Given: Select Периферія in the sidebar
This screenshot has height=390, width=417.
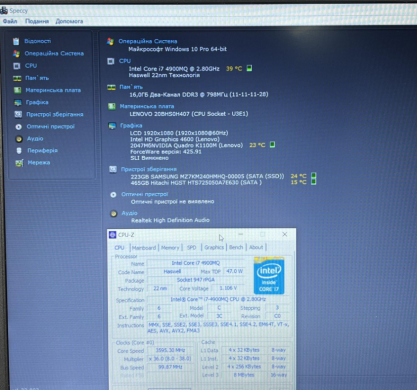Looking at the screenshot, I should (x=42, y=150).
